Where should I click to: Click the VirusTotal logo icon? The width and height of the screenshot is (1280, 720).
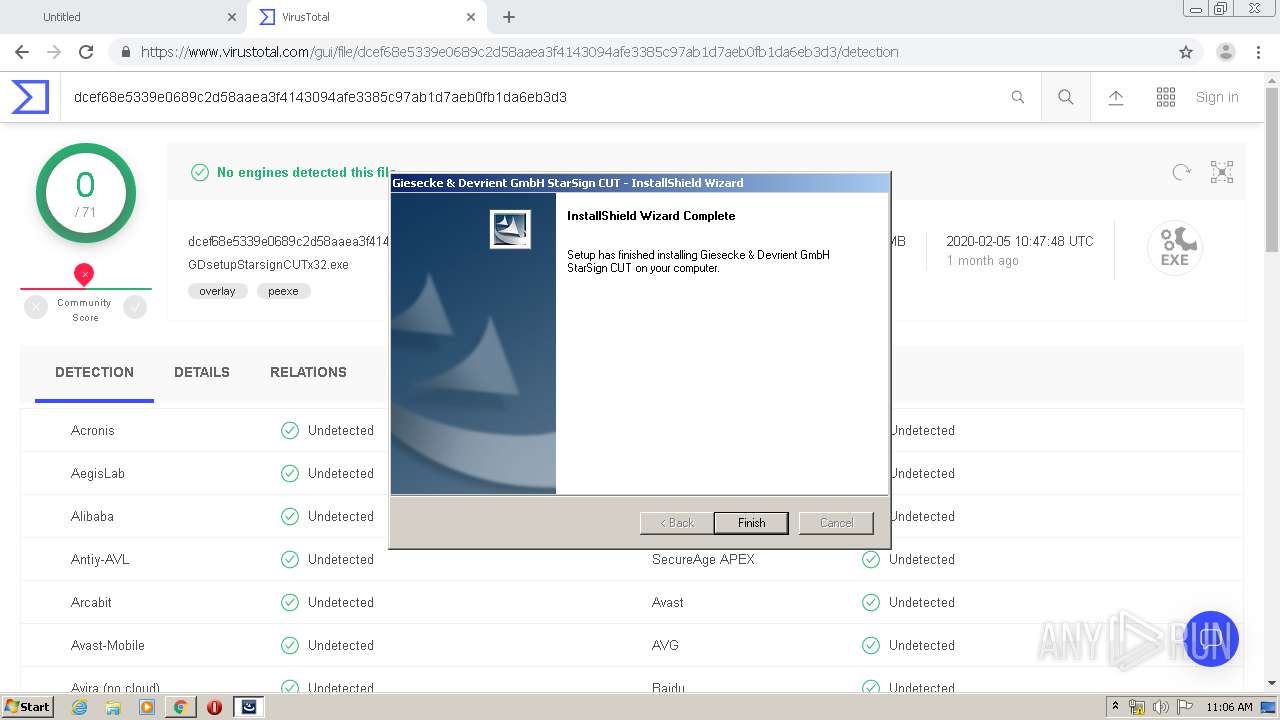[30, 97]
